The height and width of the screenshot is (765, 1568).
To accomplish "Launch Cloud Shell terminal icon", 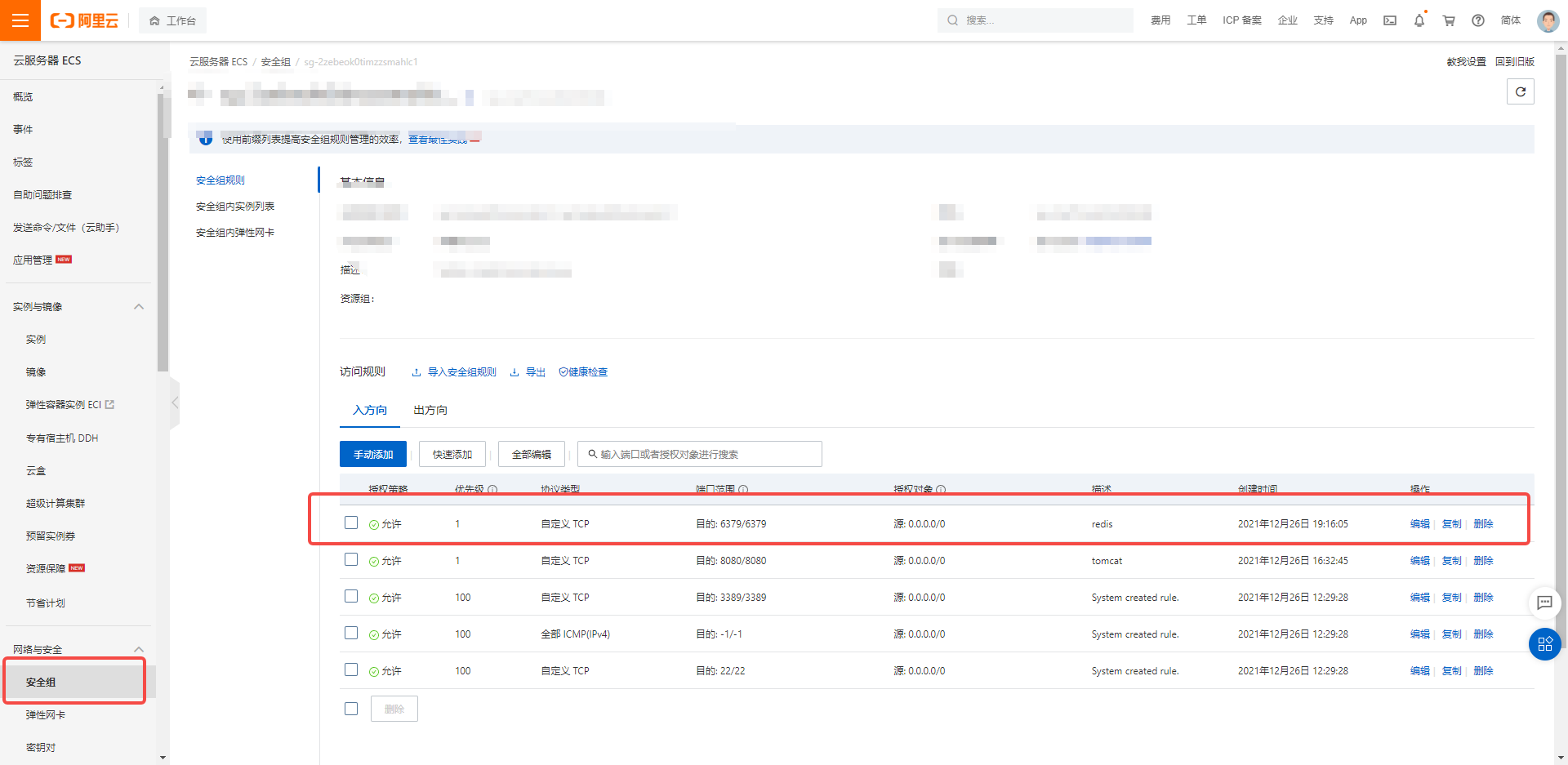I will click(1390, 20).
